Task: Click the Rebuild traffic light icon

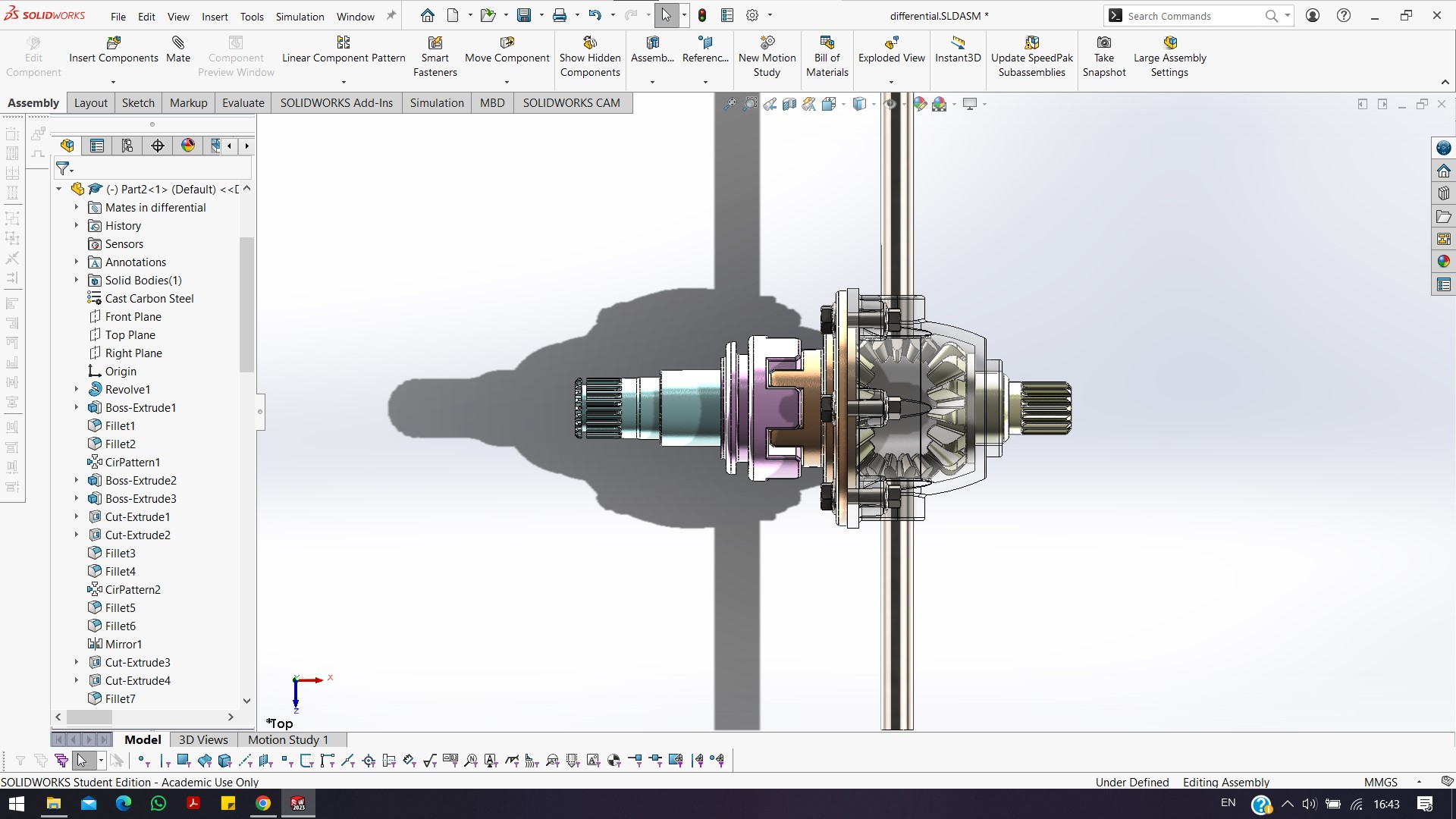Action: [702, 15]
